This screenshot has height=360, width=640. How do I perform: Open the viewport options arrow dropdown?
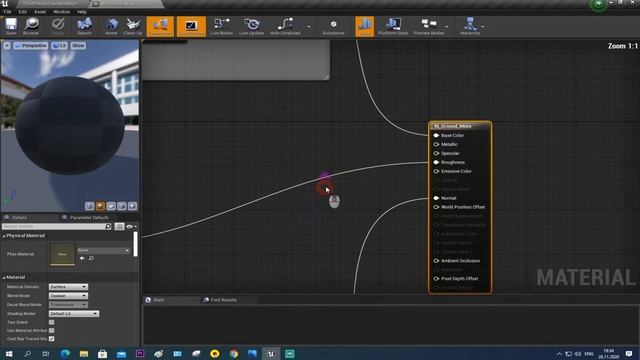[7, 45]
